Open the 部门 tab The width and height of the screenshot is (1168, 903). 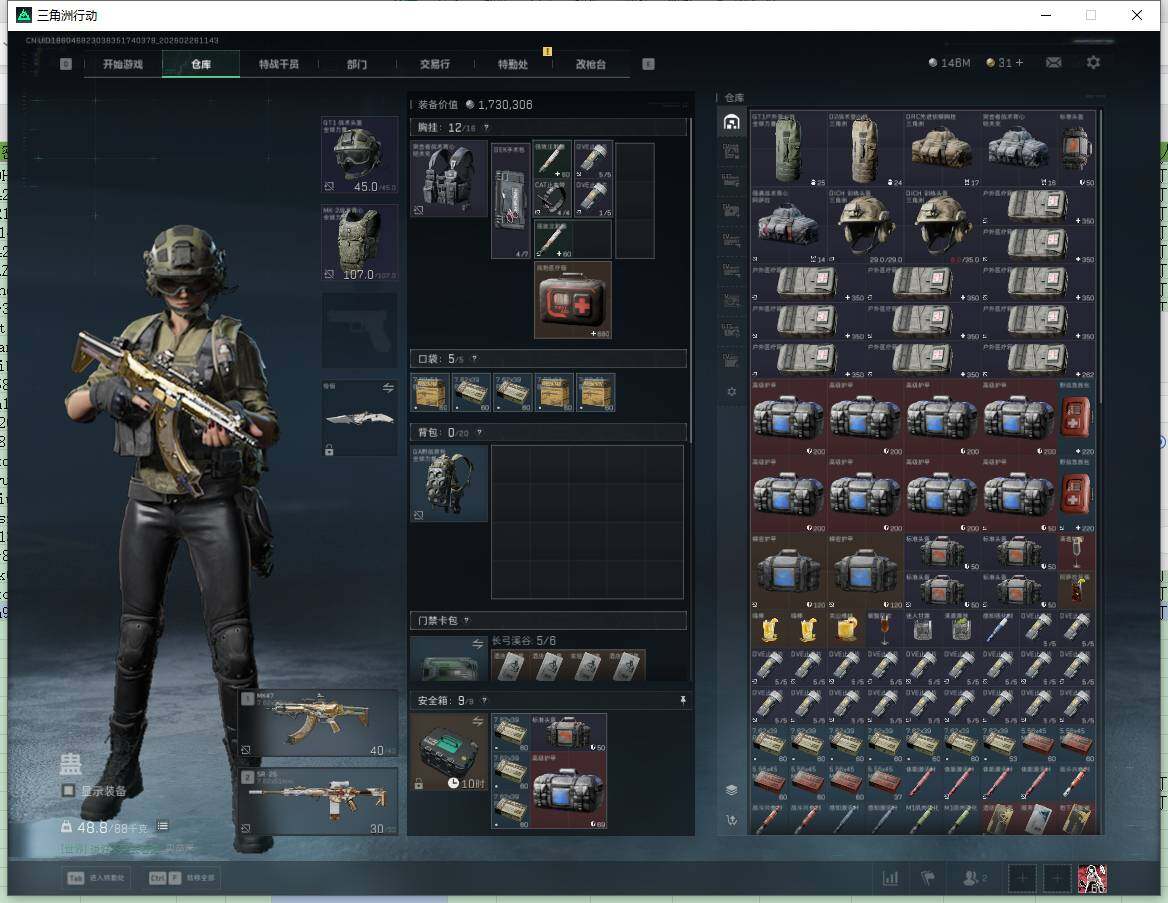357,64
